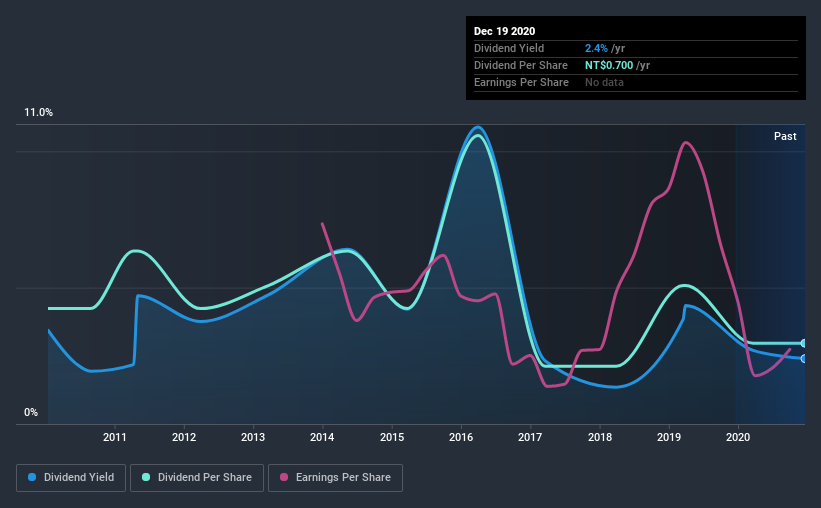This screenshot has width=821, height=508.
Task: Click the 2015 x-axis label
Action: tap(392, 437)
